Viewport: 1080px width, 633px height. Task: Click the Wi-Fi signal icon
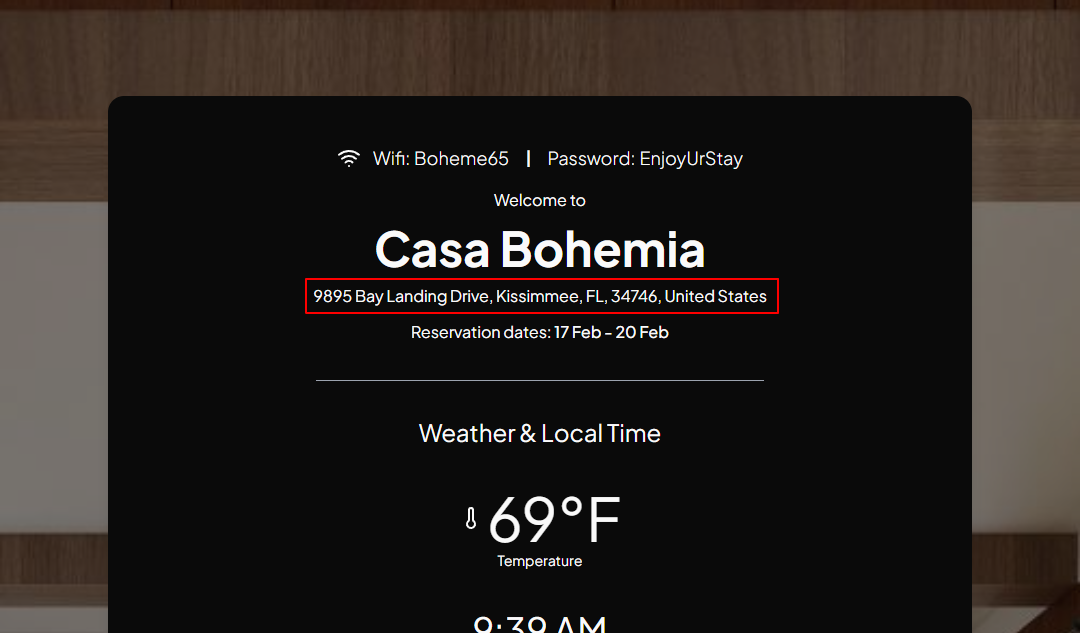click(348, 158)
